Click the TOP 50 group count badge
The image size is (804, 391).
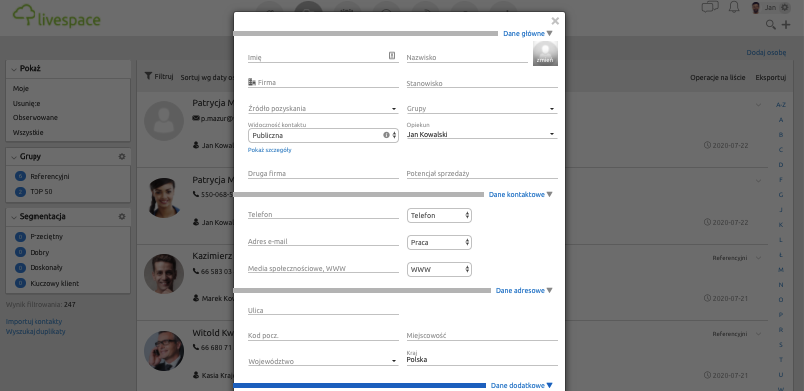click(21, 192)
